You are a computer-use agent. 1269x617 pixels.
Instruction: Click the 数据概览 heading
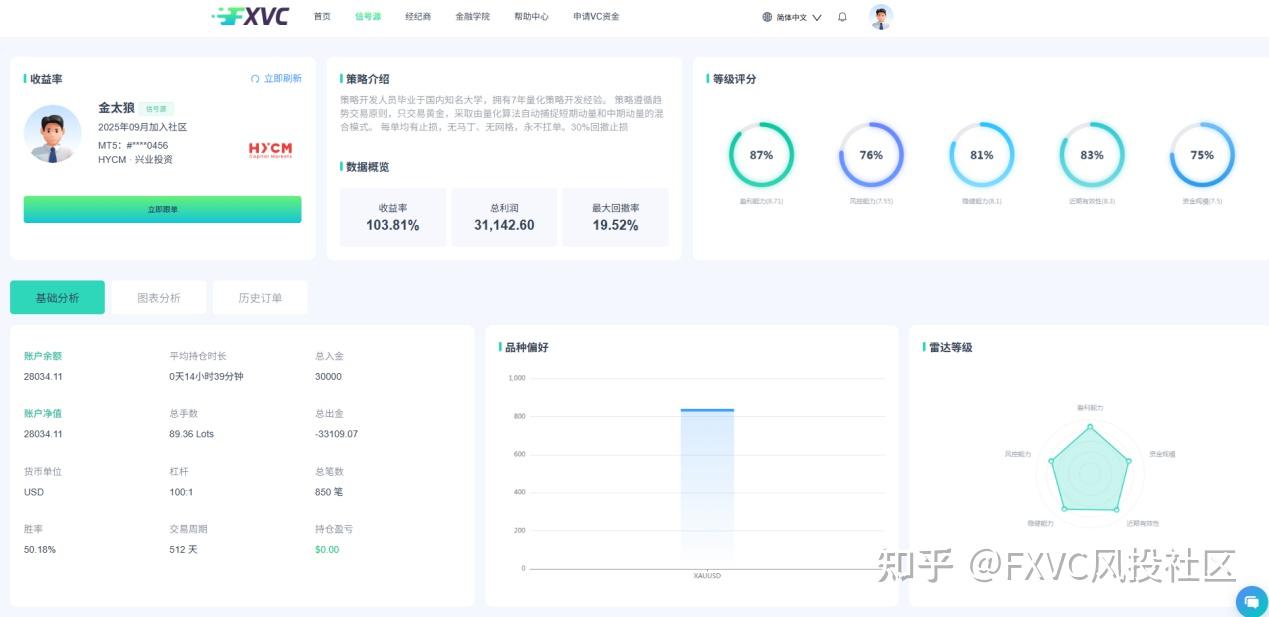click(x=368, y=167)
